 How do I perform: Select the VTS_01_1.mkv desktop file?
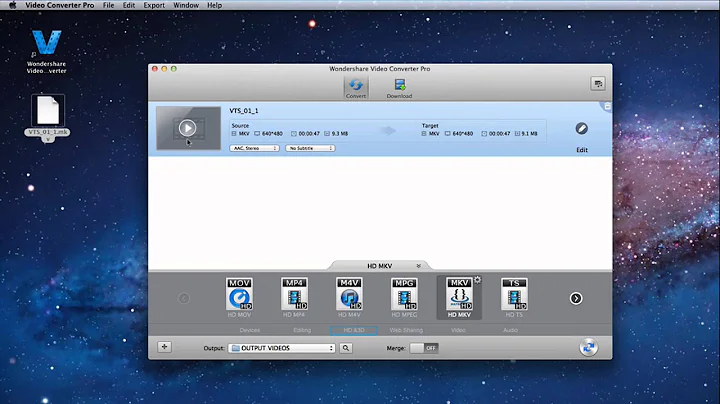click(x=48, y=117)
